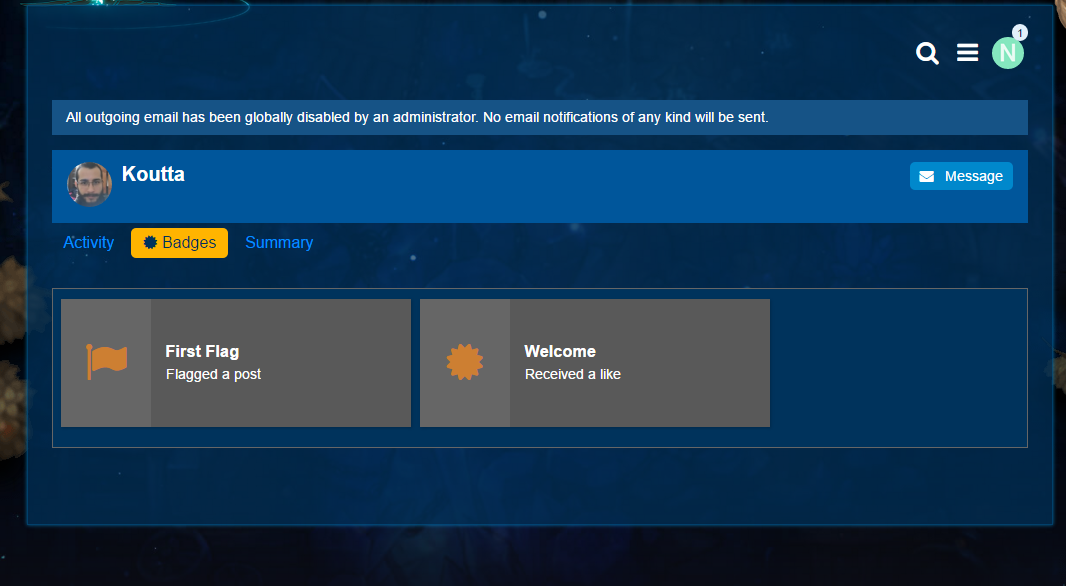Click the orange flag badge icon
The height and width of the screenshot is (586, 1066).
(107, 362)
